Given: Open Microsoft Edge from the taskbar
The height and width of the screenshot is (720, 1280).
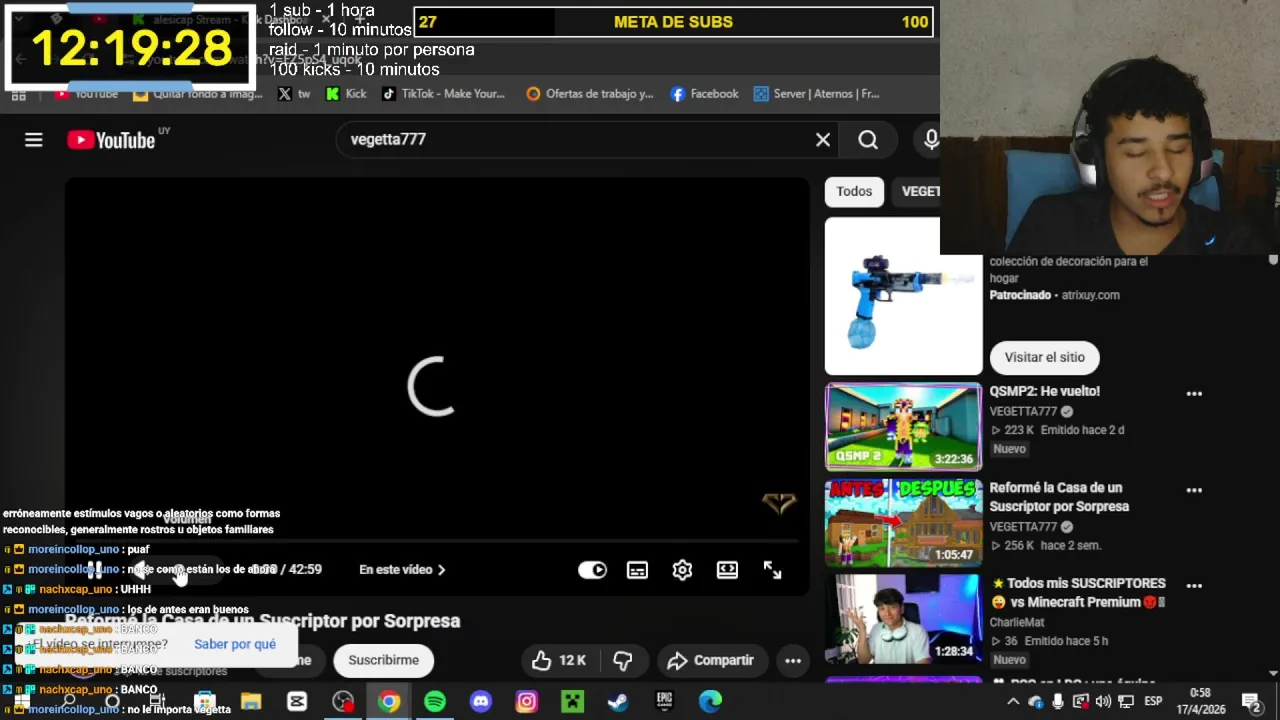Looking at the screenshot, I should point(710,702).
